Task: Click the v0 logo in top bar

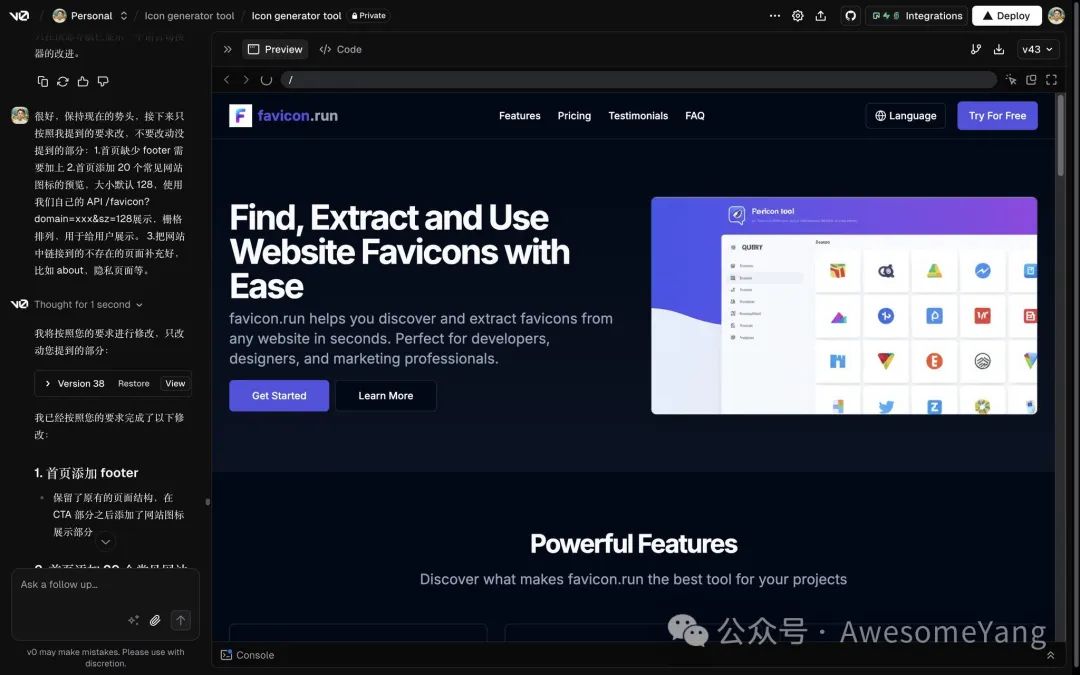Action: pyautogui.click(x=19, y=15)
